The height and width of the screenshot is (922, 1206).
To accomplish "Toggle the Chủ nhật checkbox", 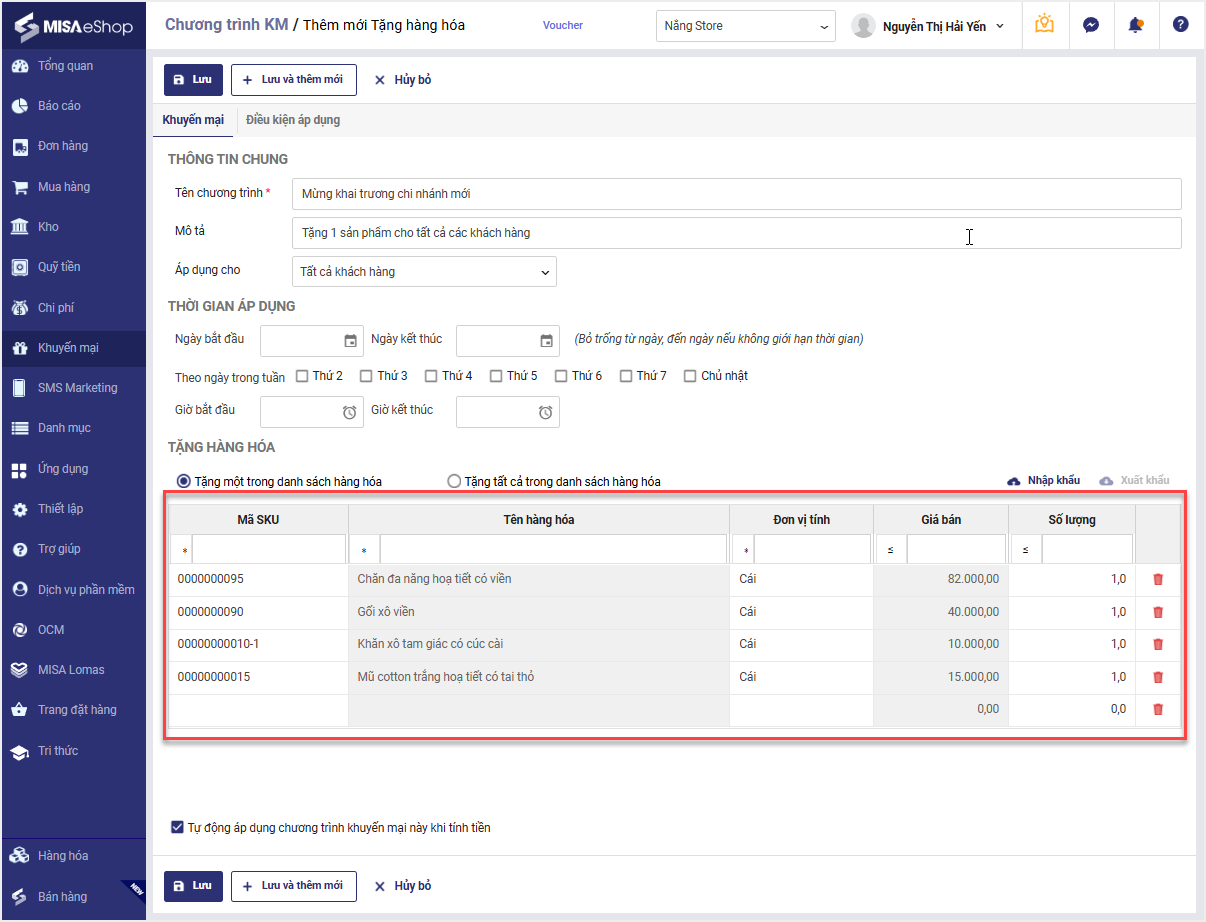I will click(x=690, y=376).
